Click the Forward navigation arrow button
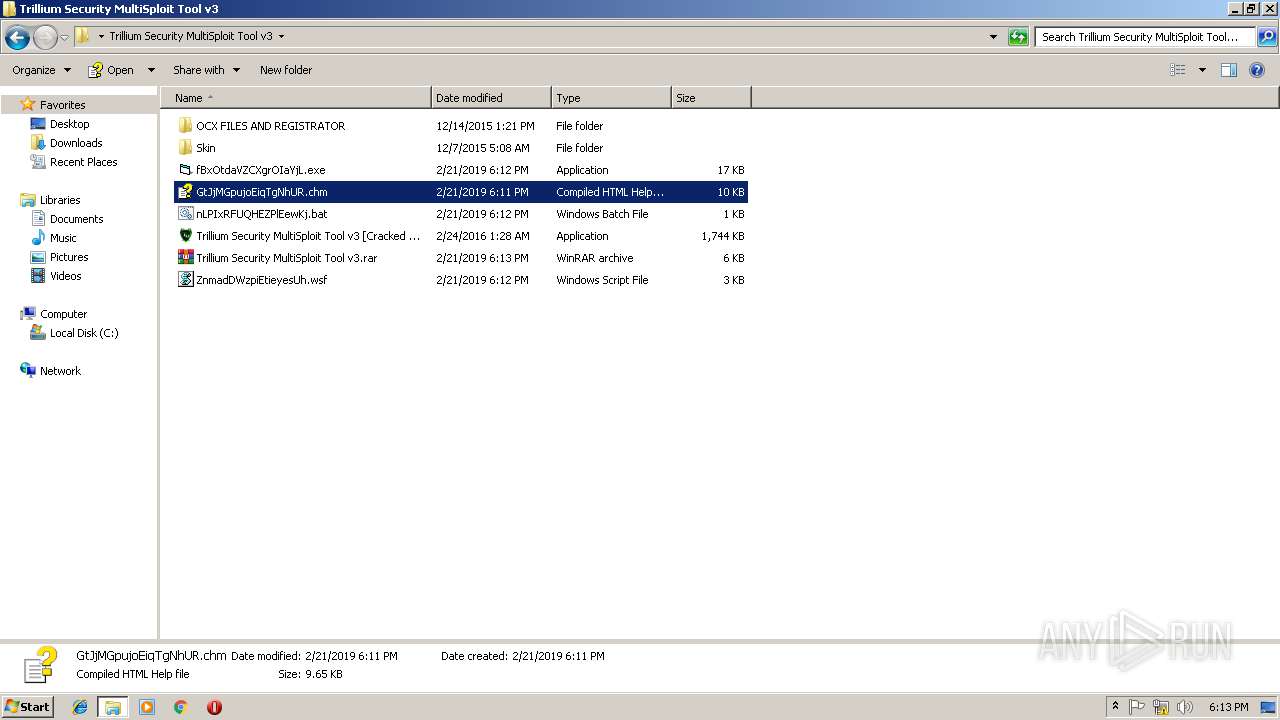Screen dimensions: 1280x720 [45, 38]
